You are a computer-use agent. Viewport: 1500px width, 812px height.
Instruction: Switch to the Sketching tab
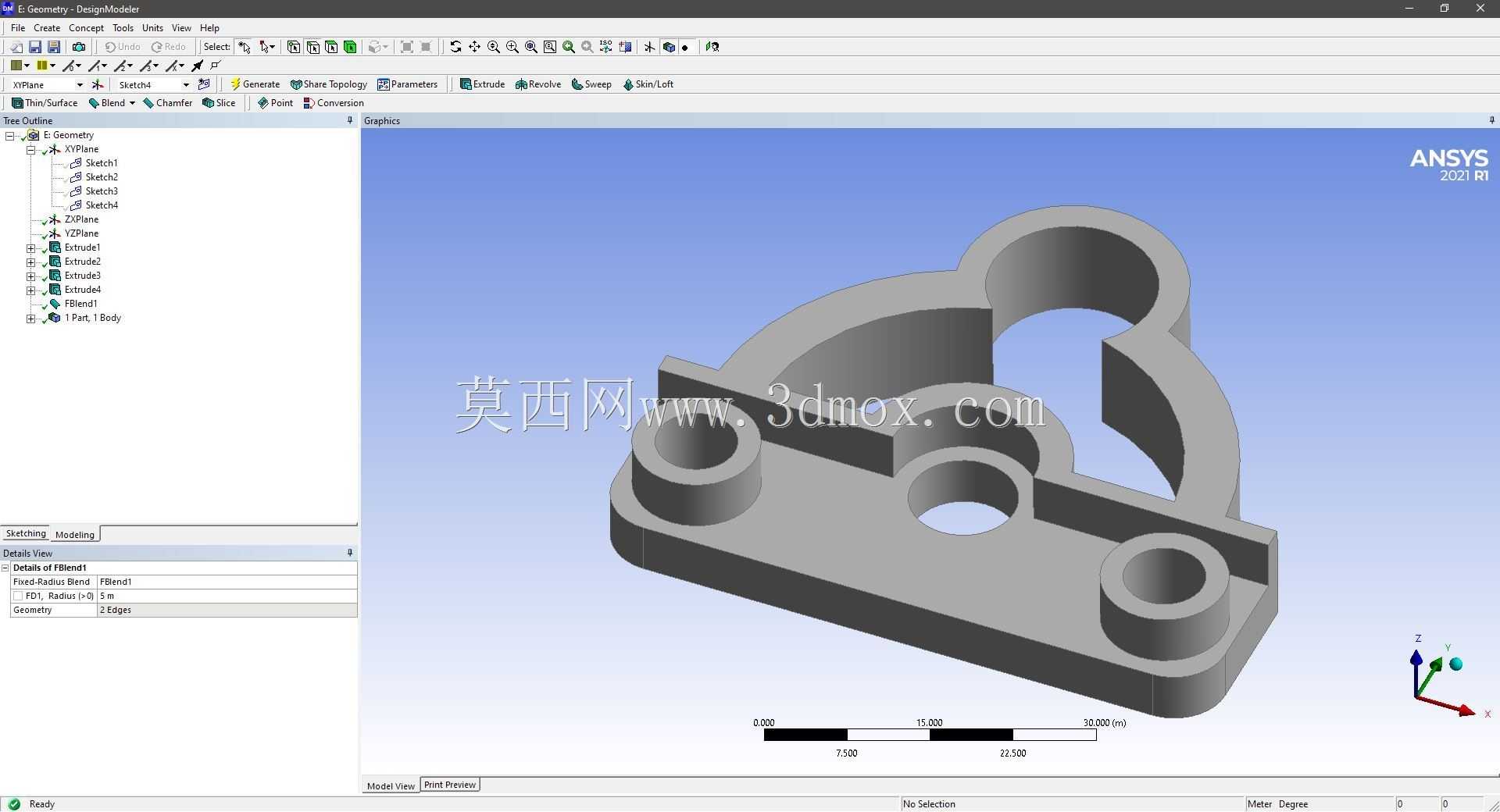26,533
